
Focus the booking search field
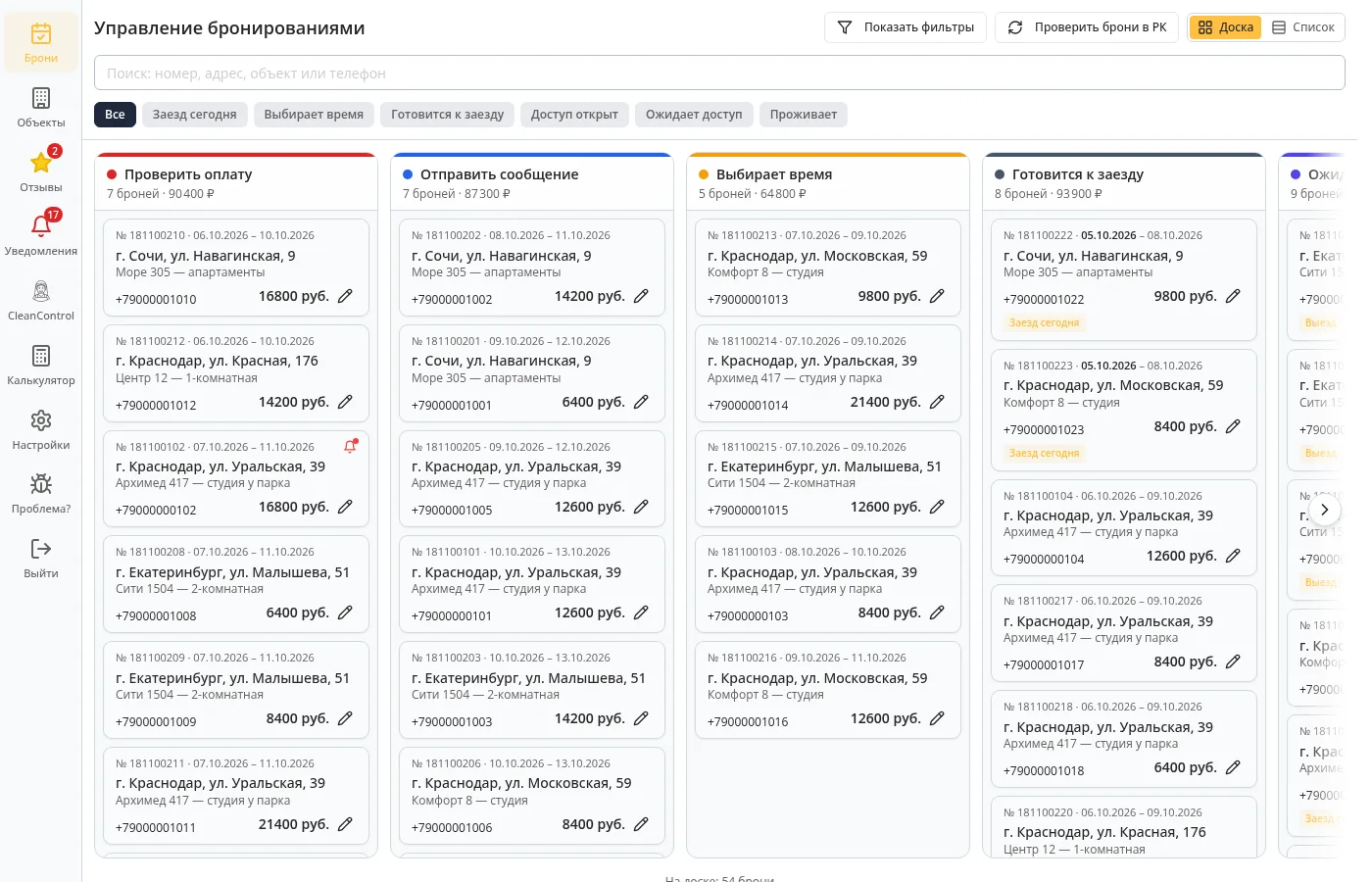719,73
